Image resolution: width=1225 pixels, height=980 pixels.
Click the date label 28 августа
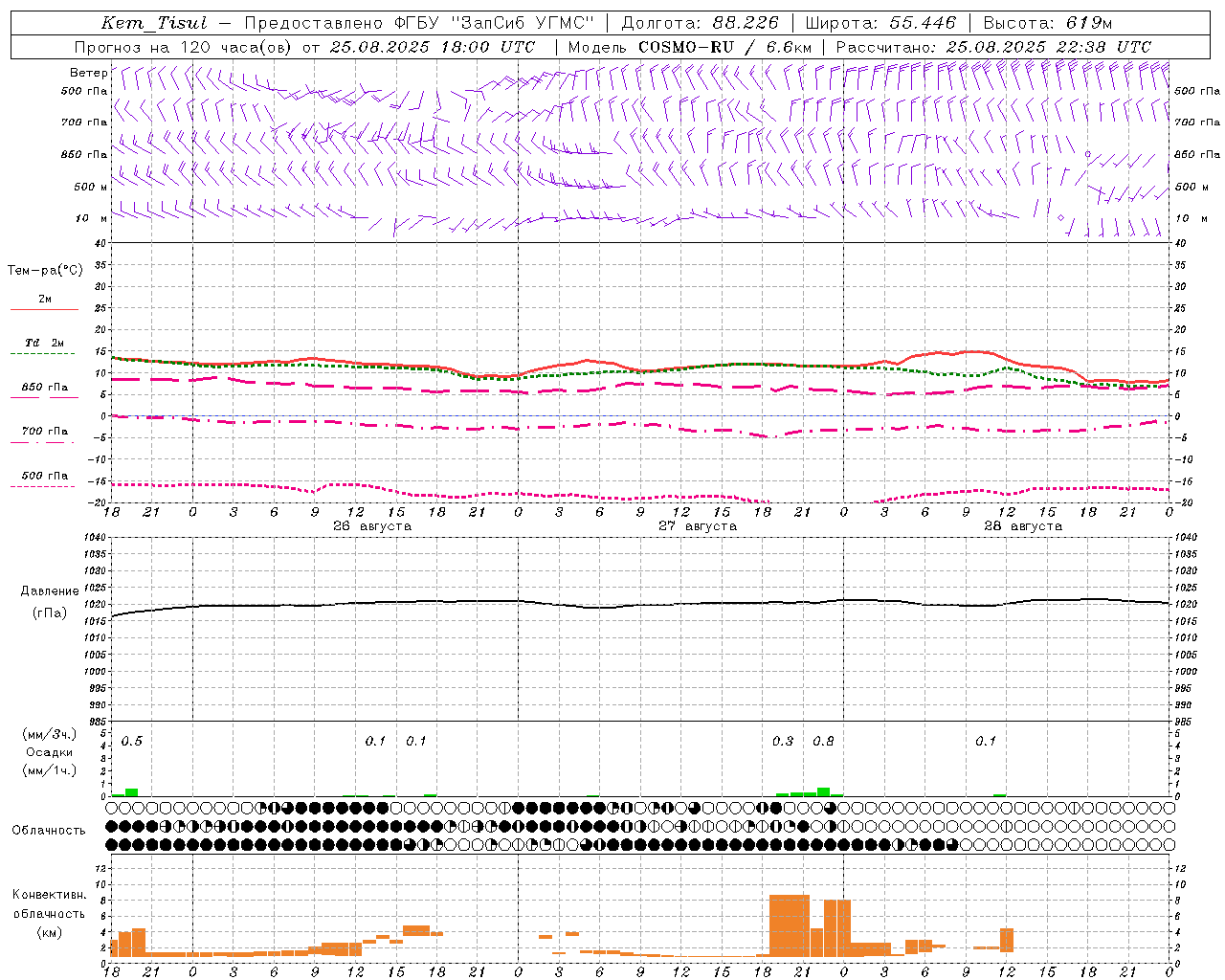tap(1023, 526)
